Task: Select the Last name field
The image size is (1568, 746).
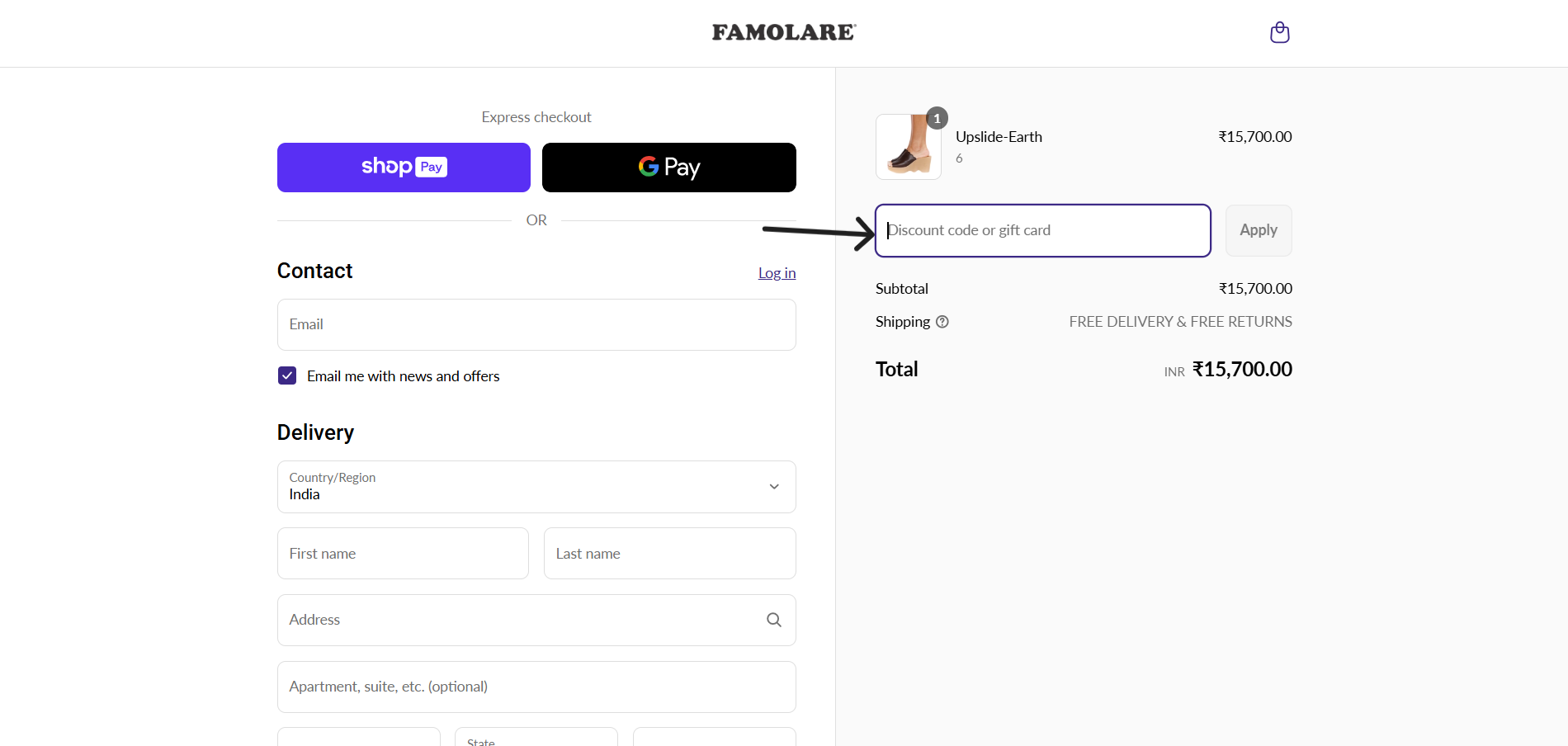Action: click(669, 554)
